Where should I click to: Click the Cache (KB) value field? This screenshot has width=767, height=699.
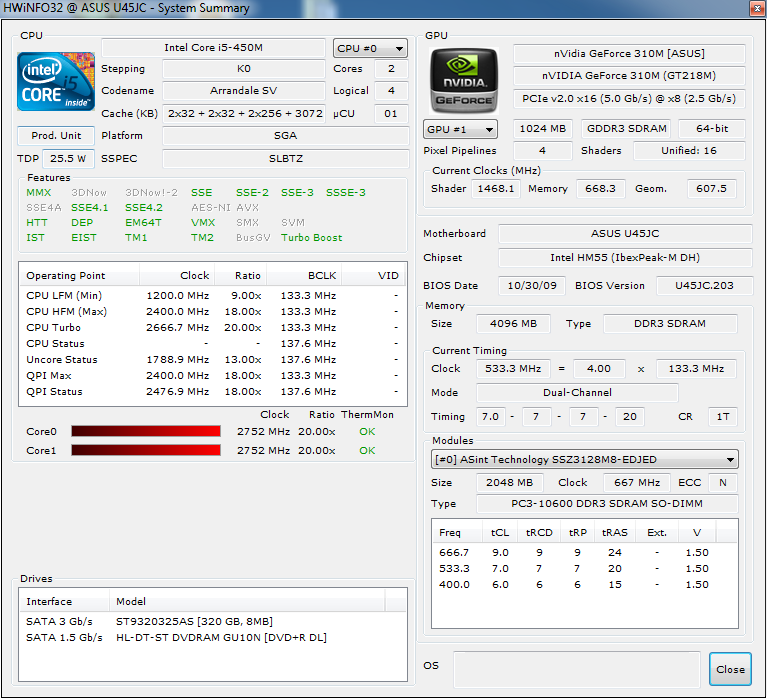244,113
